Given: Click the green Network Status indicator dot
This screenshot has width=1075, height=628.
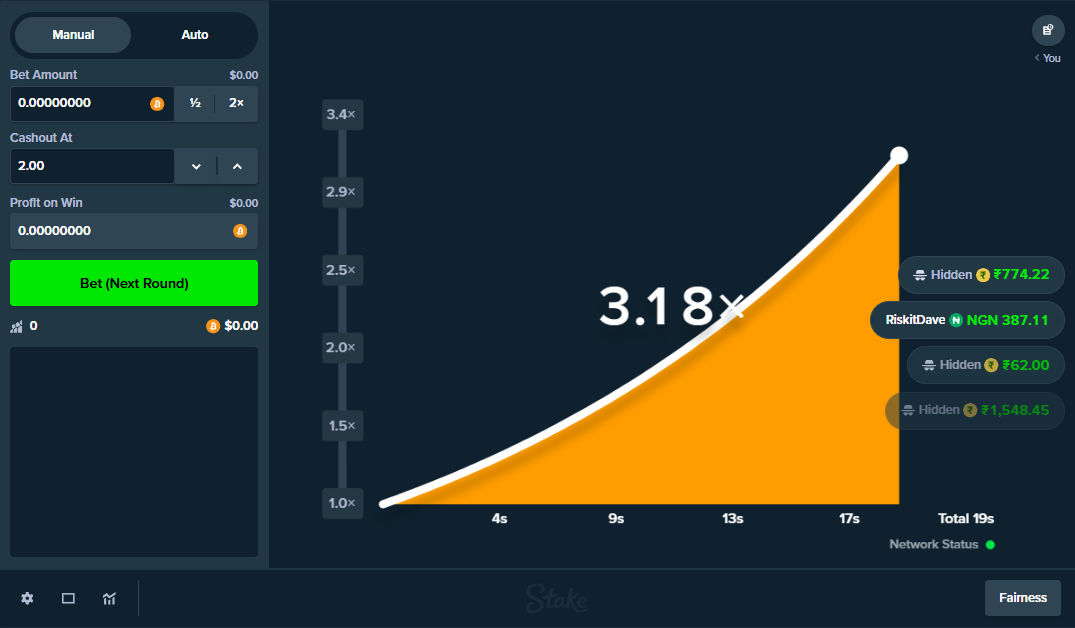Looking at the screenshot, I should pyautogui.click(x=989, y=544).
